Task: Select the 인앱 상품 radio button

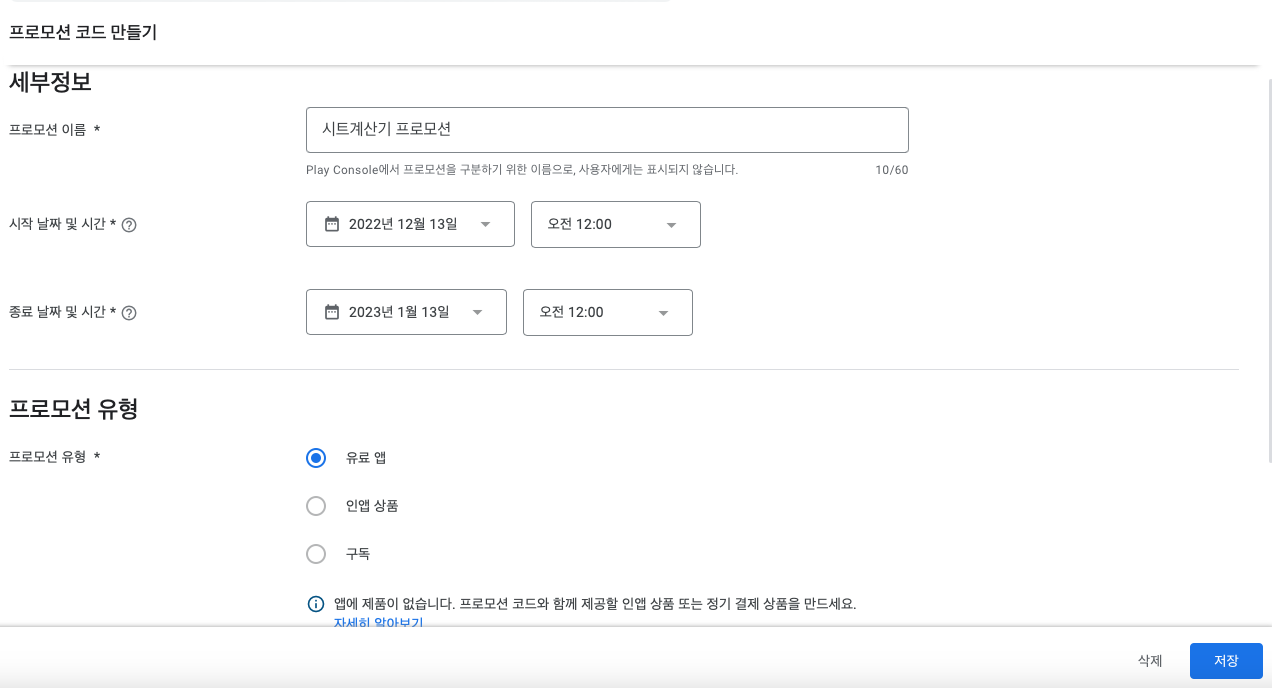Action: (x=316, y=506)
